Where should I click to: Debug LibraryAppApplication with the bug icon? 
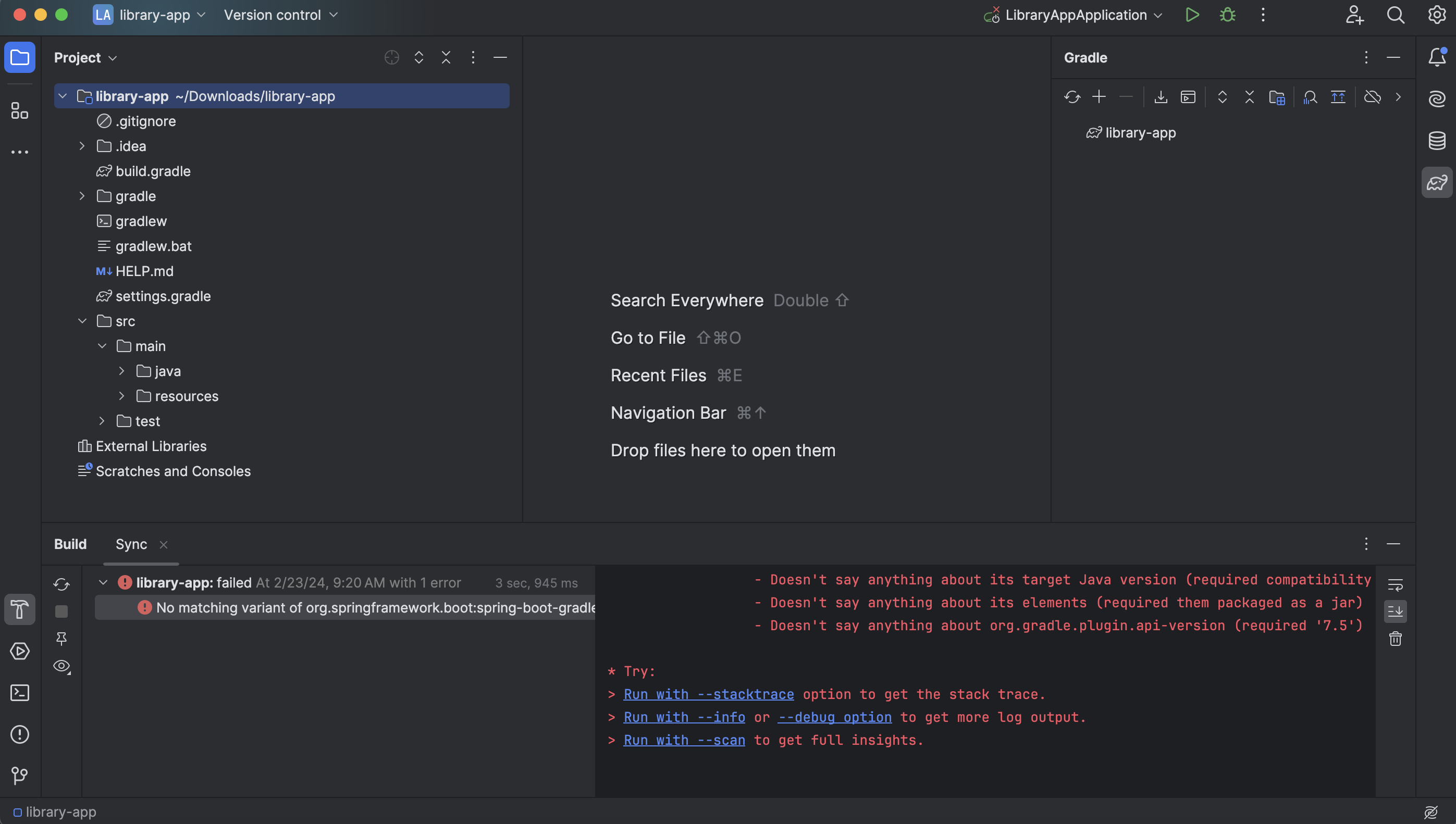tap(1227, 15)
